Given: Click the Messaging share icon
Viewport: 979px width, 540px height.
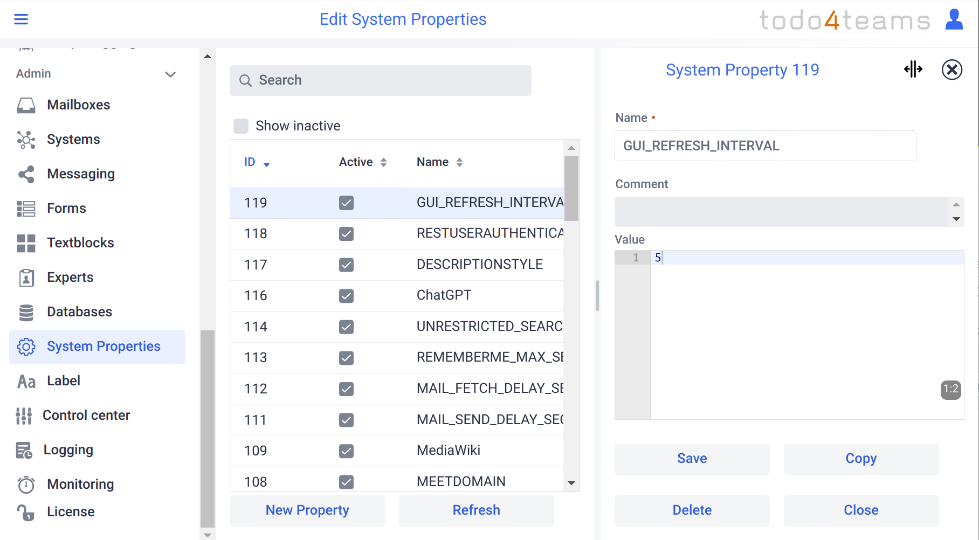Looking at the screenshot, I should click(x=26, y=174).
